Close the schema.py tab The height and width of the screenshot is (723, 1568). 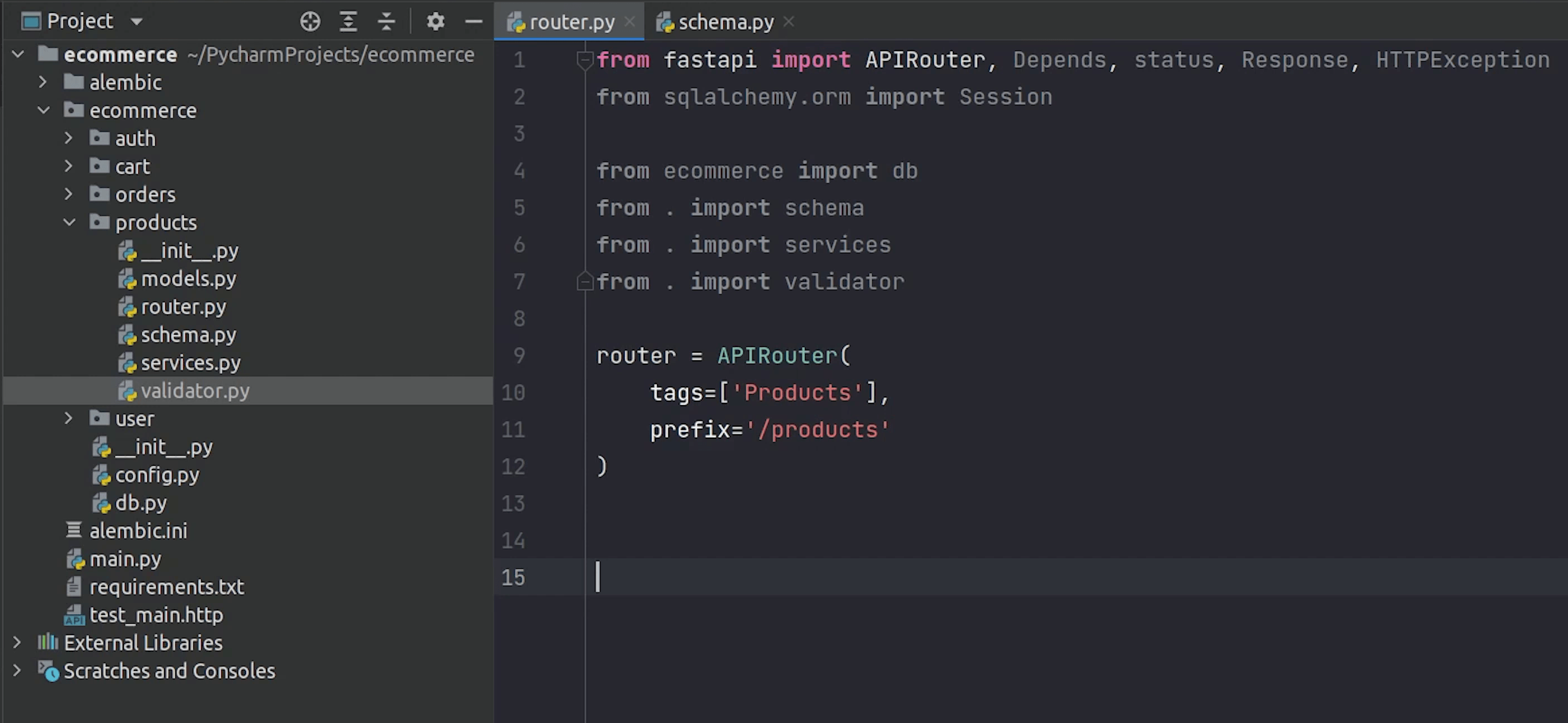point(789,21)
